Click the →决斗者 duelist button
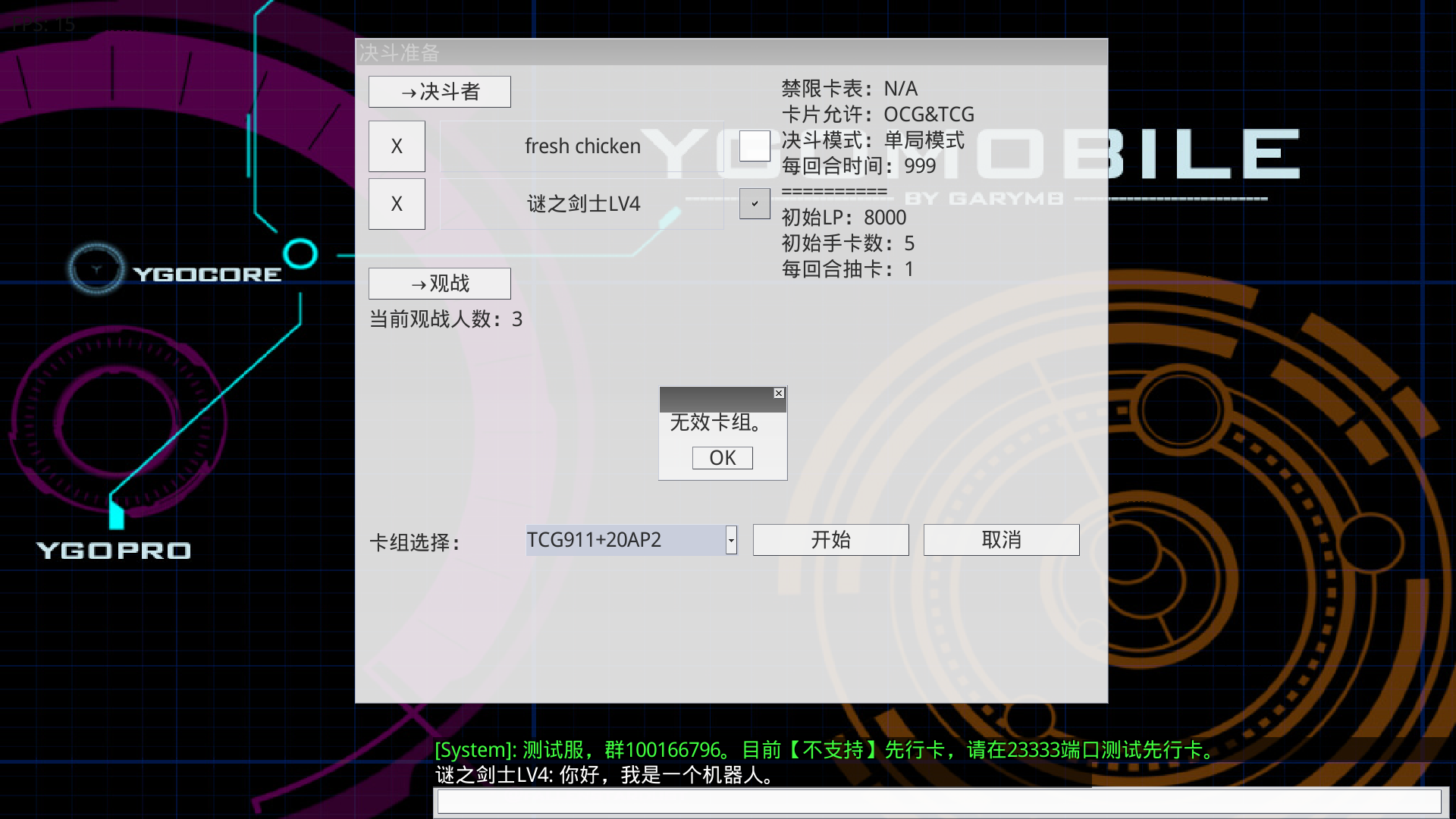This screenshot has width=1456, height=819. (440, 91)
